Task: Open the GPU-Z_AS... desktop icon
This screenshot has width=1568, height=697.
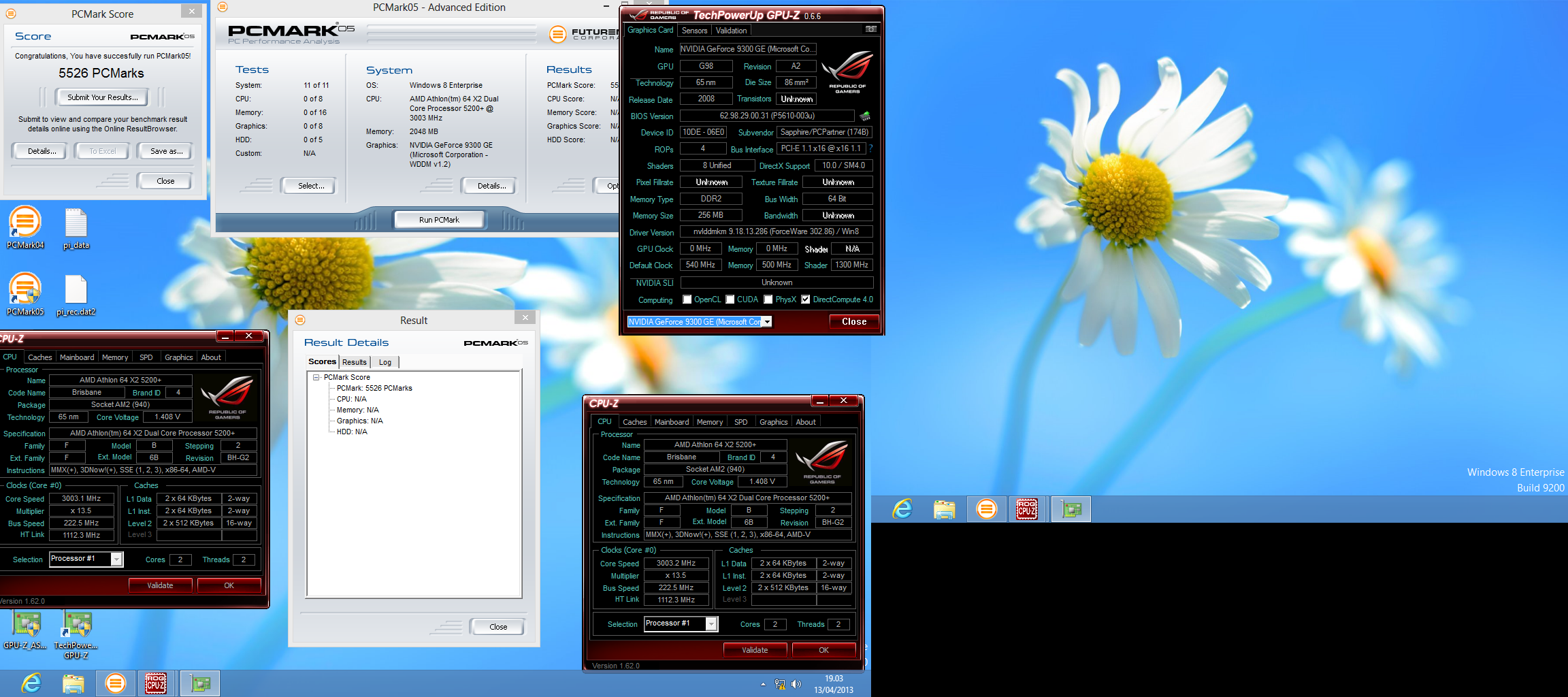Action: (26, 630)
